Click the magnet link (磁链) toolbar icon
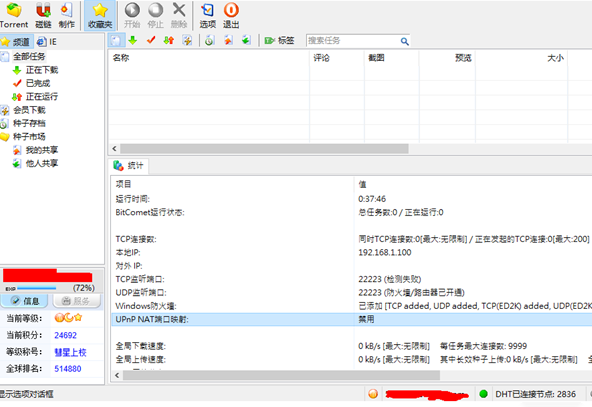Viewport: 592px width, 407px height. click(43, 15)
